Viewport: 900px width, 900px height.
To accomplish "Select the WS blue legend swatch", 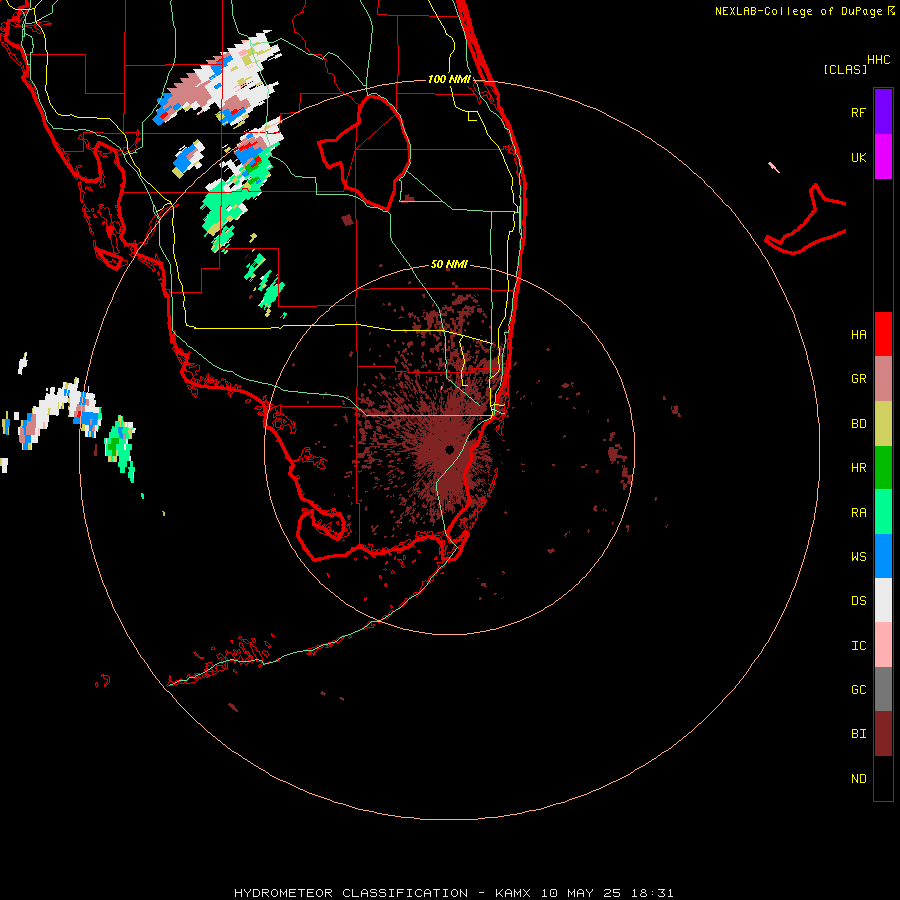I will click(x=883, y=556).
